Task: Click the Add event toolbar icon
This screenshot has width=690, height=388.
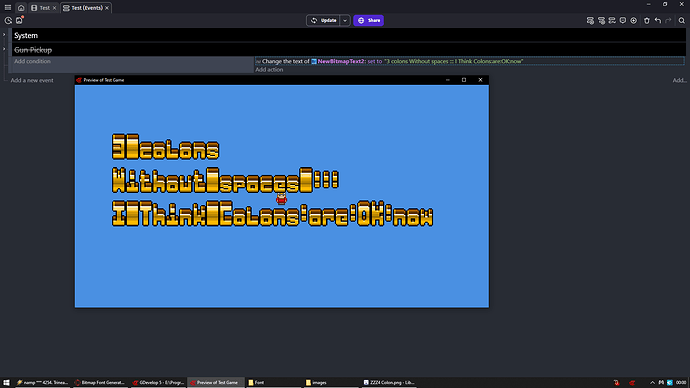Action: (590, 21)
